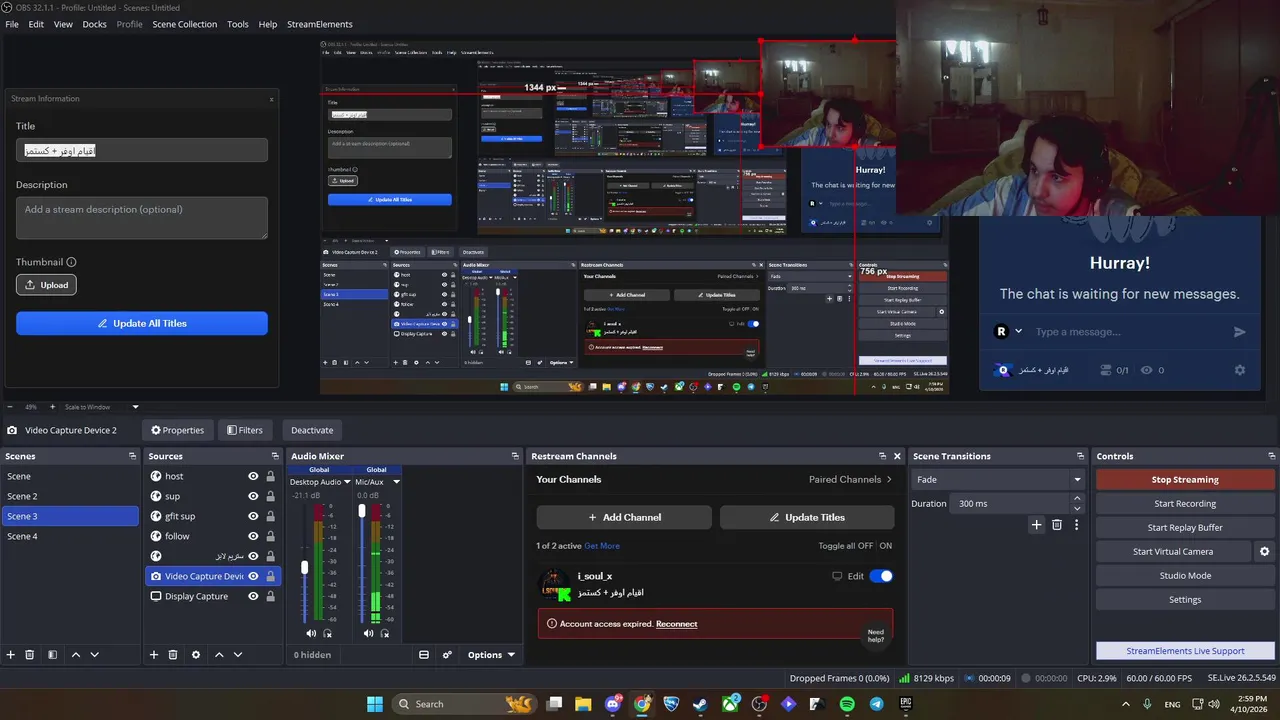Click Reconnect link in expired notice
1280x720 pixels.
(677, 624)
